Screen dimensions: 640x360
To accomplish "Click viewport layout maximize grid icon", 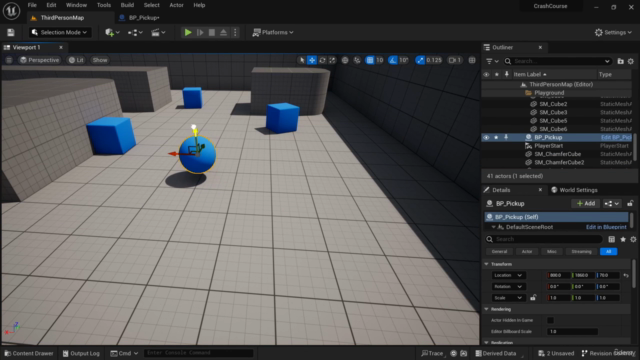I will click(x=472, y=60).
